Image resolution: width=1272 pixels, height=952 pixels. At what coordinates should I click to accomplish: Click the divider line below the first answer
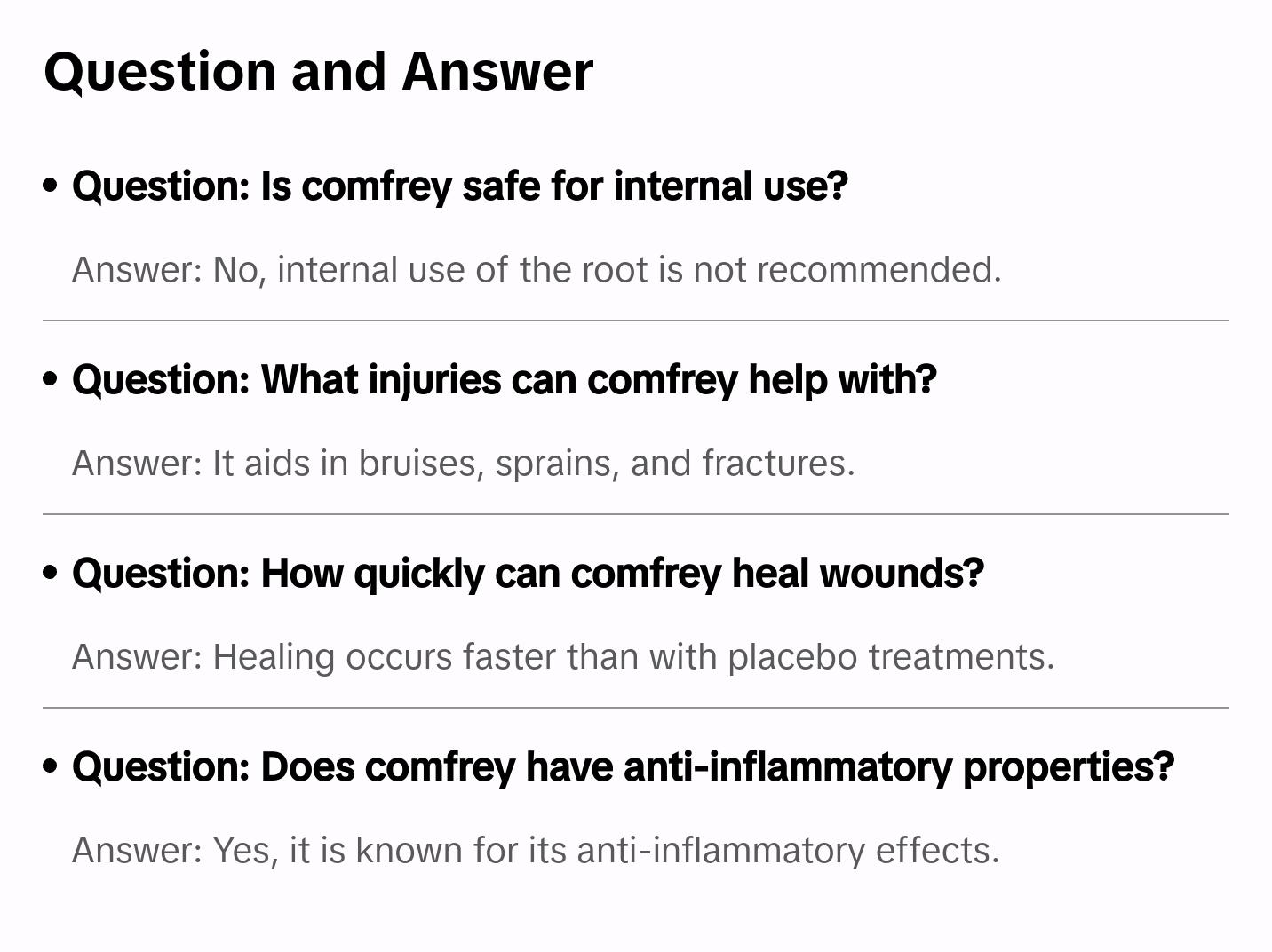point(636,321)
